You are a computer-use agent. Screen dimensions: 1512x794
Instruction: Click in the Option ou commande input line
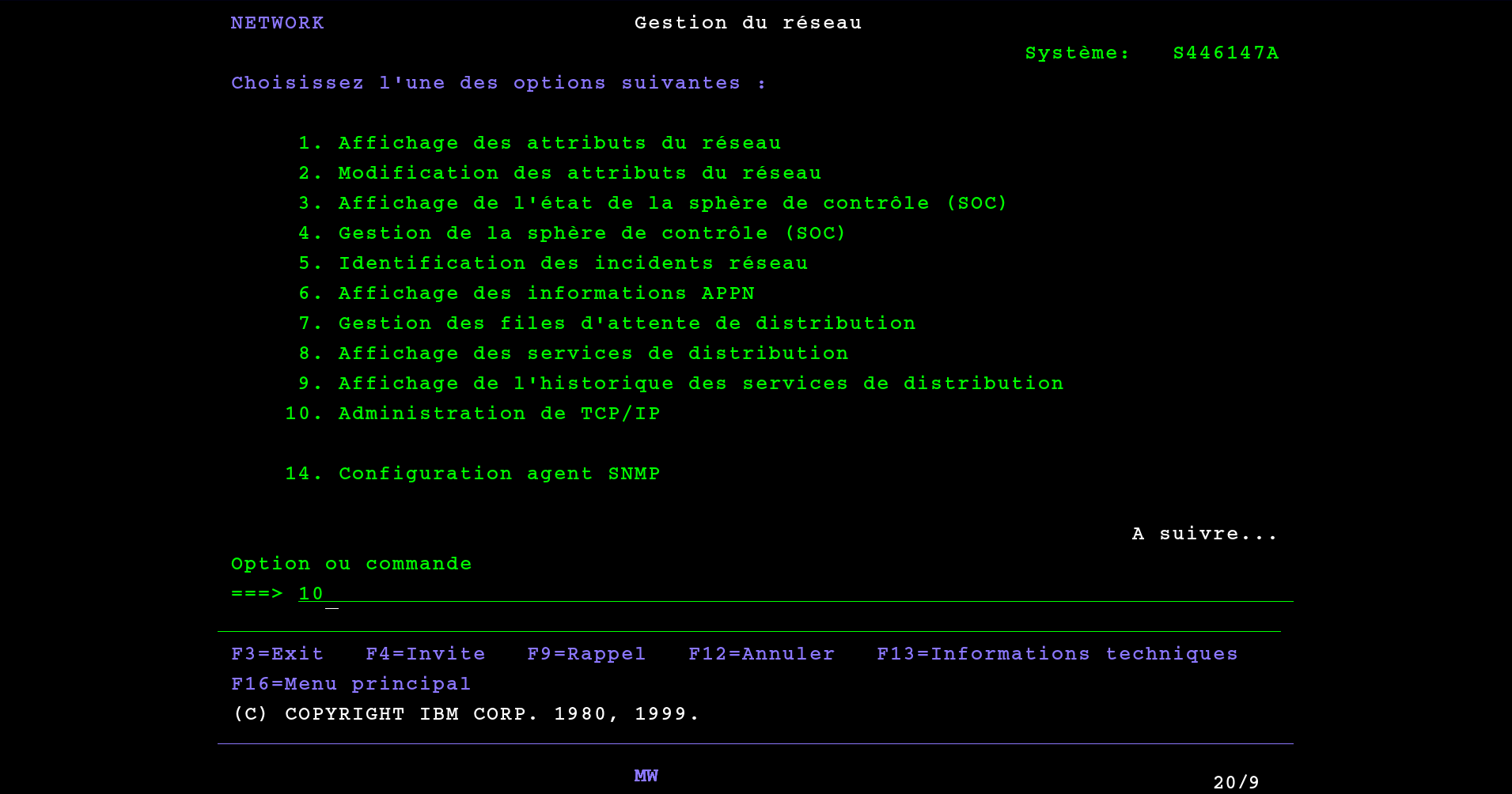tap(791, 594)
